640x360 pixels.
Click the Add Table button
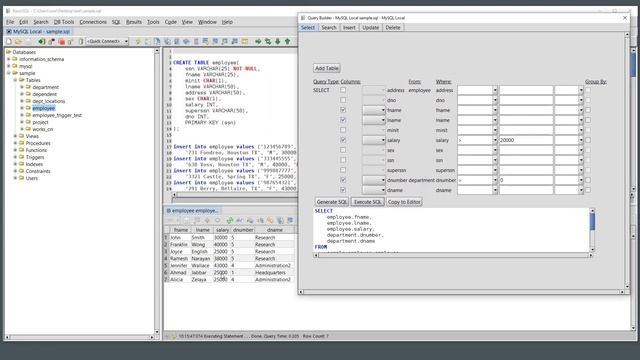(x=327, y=68)
